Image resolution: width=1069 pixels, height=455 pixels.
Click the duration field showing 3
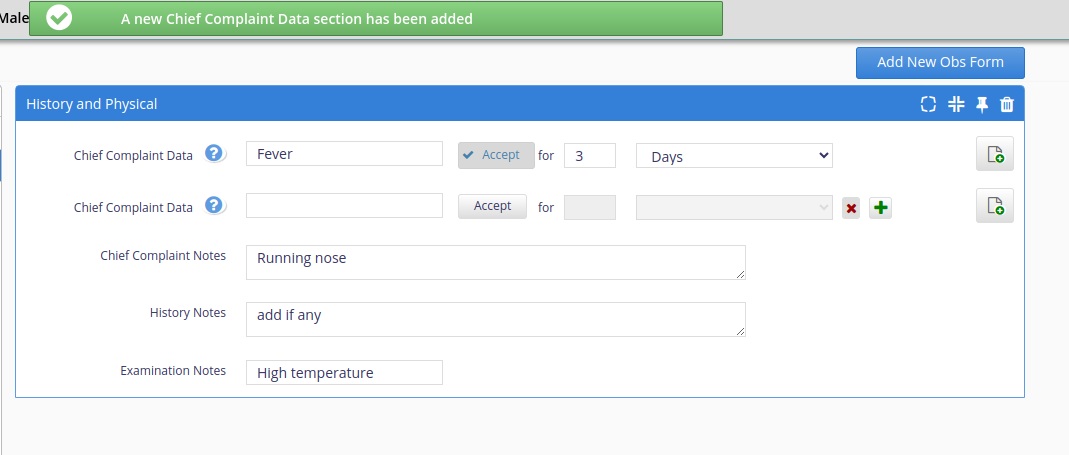[590, 156]
